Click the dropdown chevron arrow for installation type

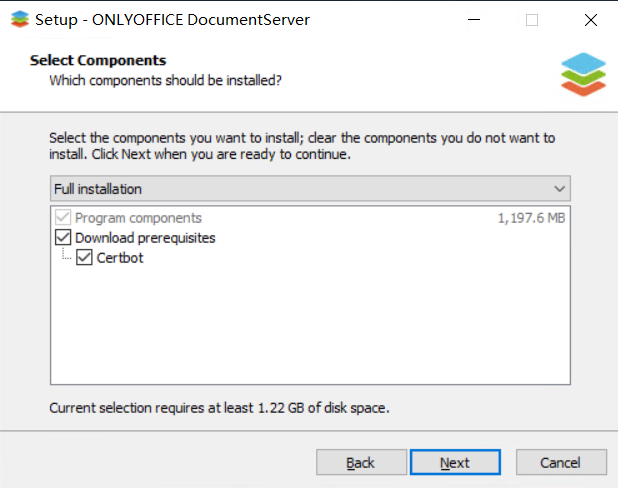[x=559, y=189]
